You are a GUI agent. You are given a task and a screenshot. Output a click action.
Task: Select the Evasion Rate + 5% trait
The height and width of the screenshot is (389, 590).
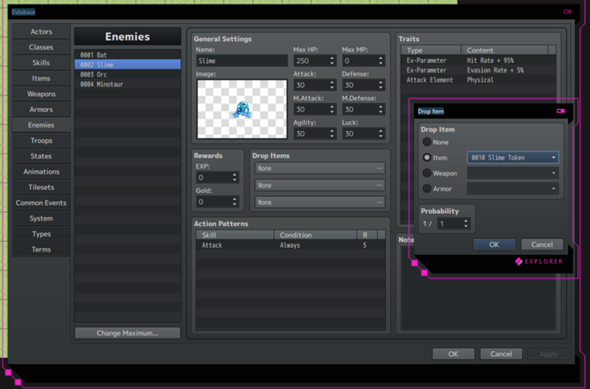pyautogui.click(x=478, y=70)
